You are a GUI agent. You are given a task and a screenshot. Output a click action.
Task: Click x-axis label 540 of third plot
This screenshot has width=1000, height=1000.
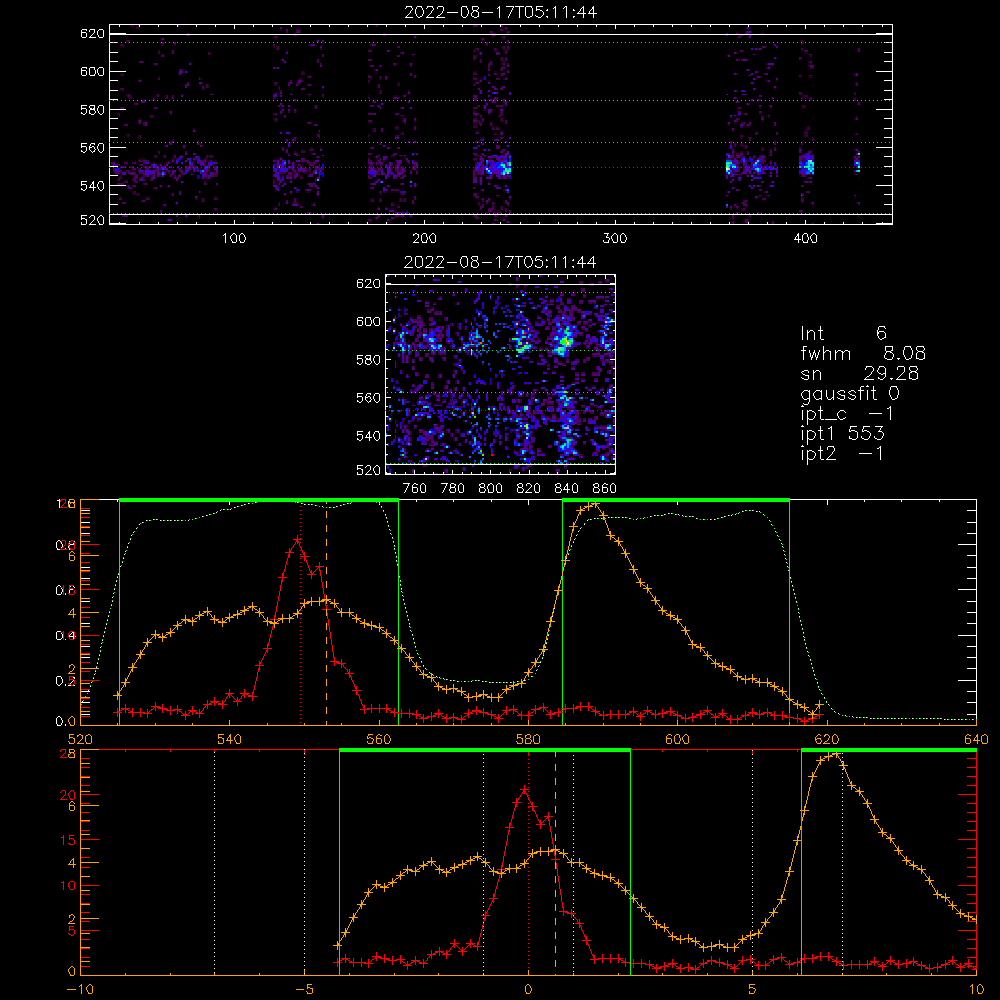(230, 739)
